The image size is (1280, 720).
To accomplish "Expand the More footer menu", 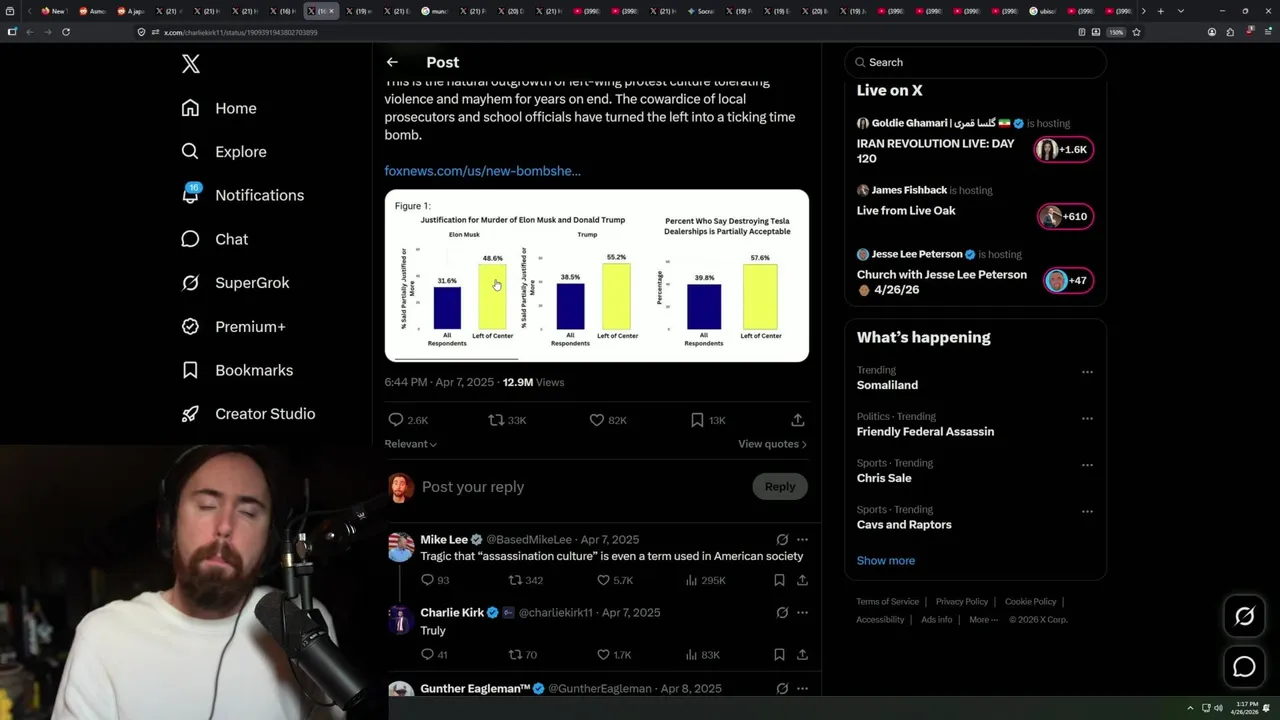I will (983, 620).
